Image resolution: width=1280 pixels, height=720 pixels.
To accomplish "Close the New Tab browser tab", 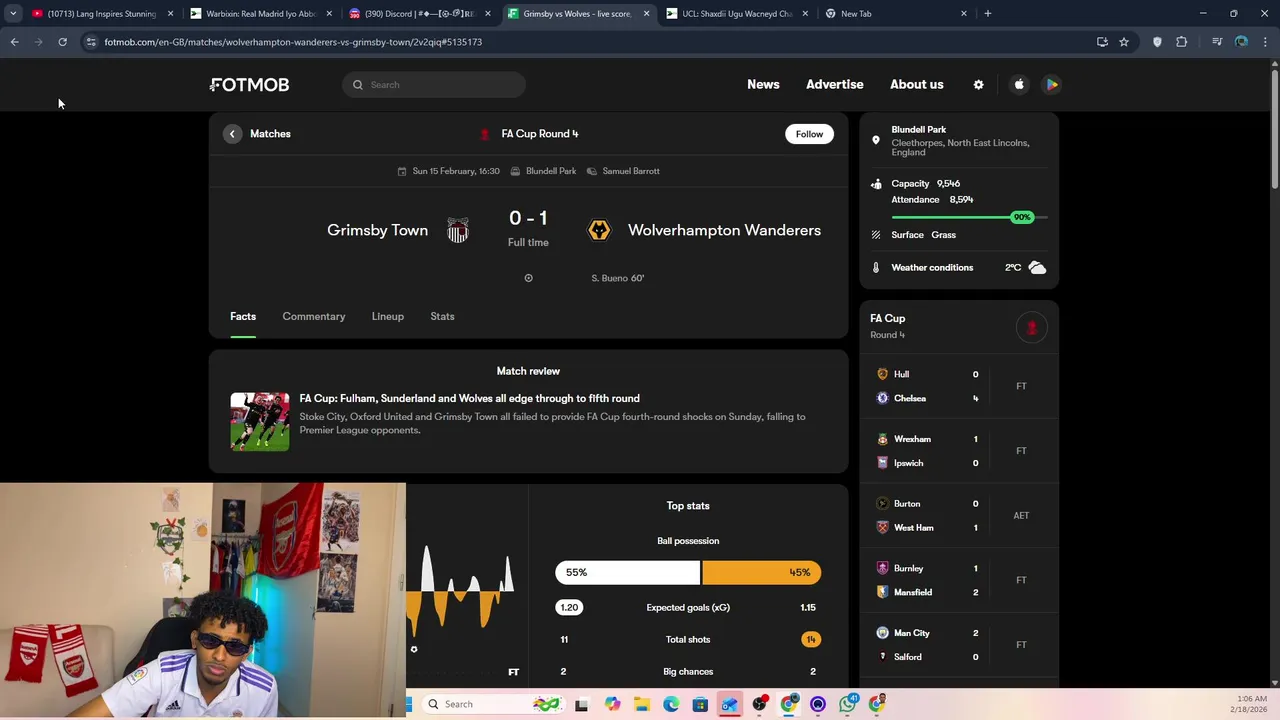I will coord(964,14).
